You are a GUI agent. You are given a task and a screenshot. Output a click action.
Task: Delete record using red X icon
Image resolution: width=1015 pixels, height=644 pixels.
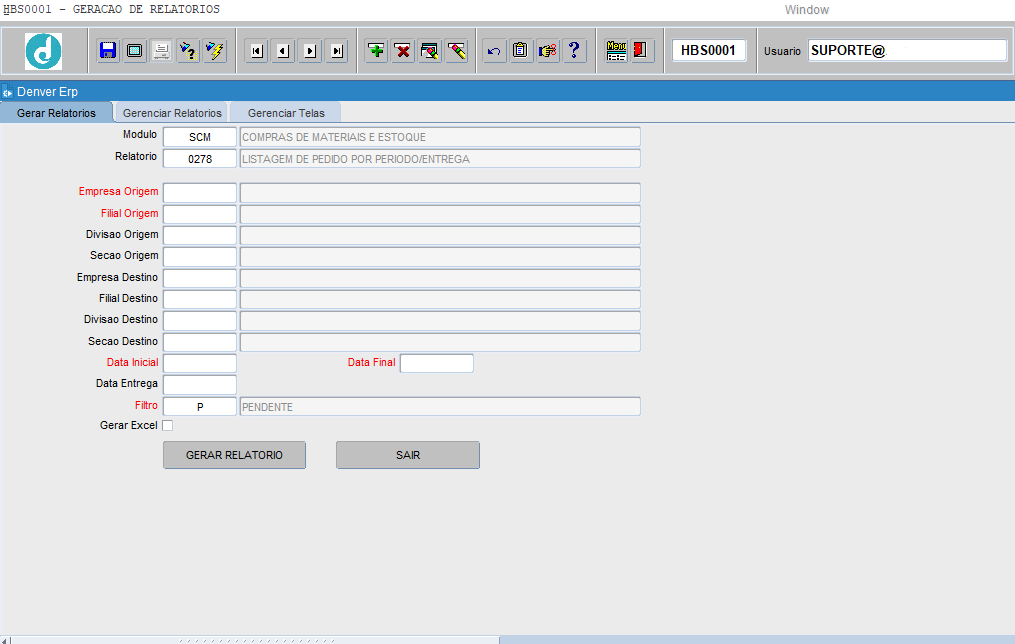coord(403,51)
